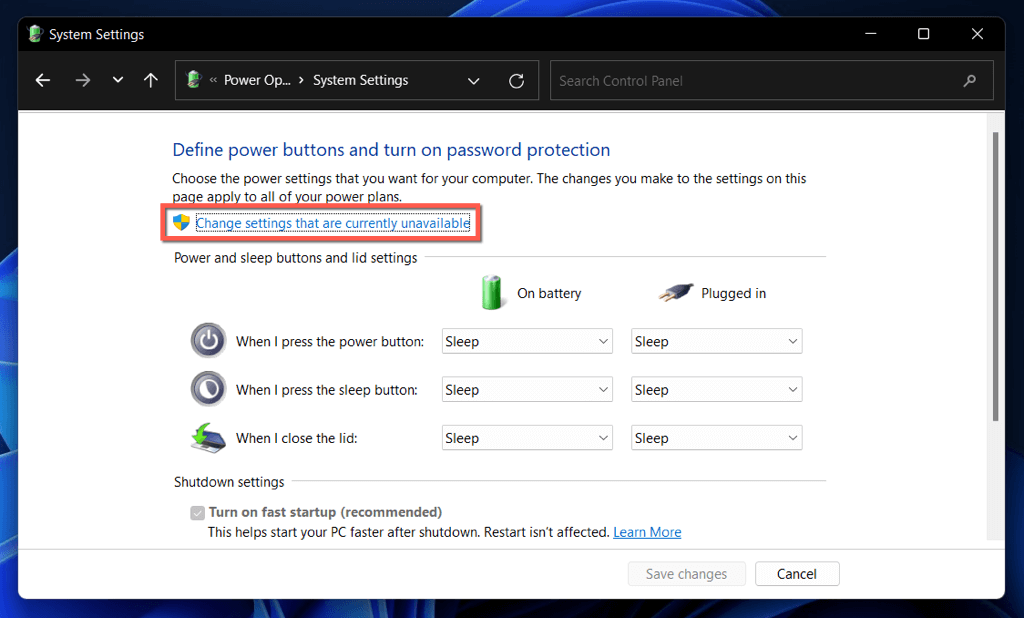Click Power Options breadcrumb item

pos(257,81)
